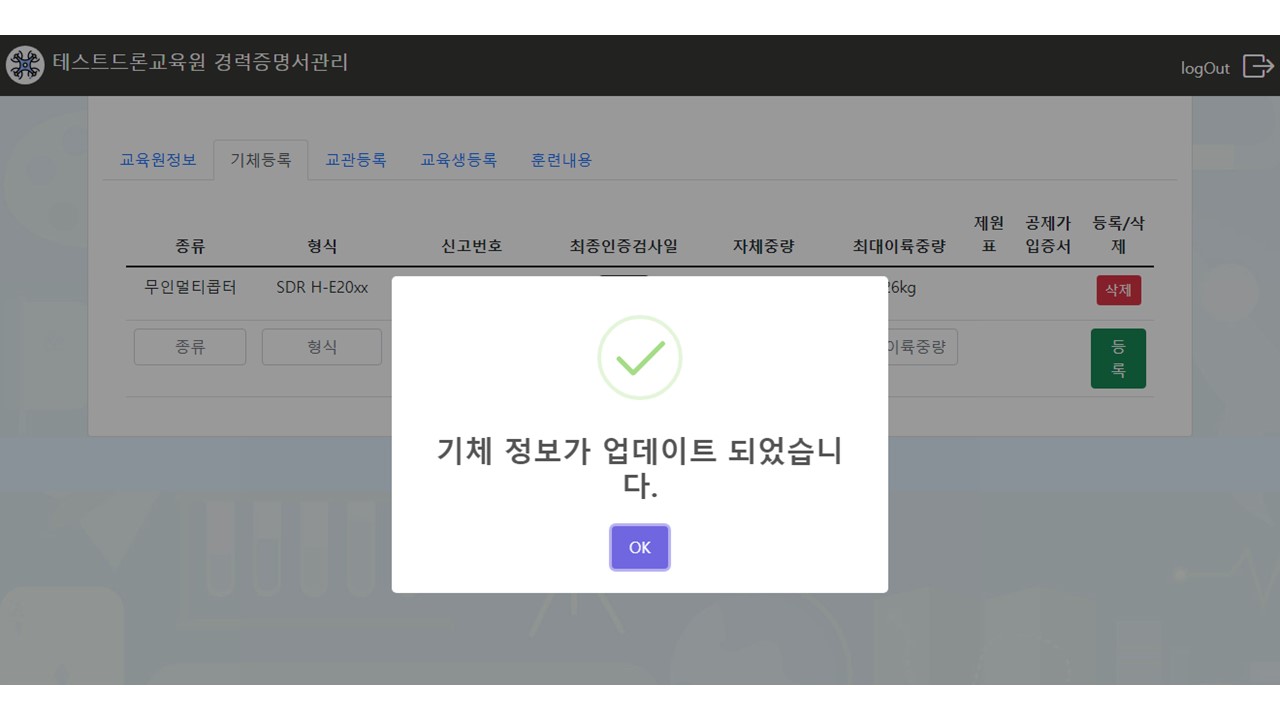The image size is (1280, 720).
Task: Click the logout arrow icon
Action: coord(1257,66)
